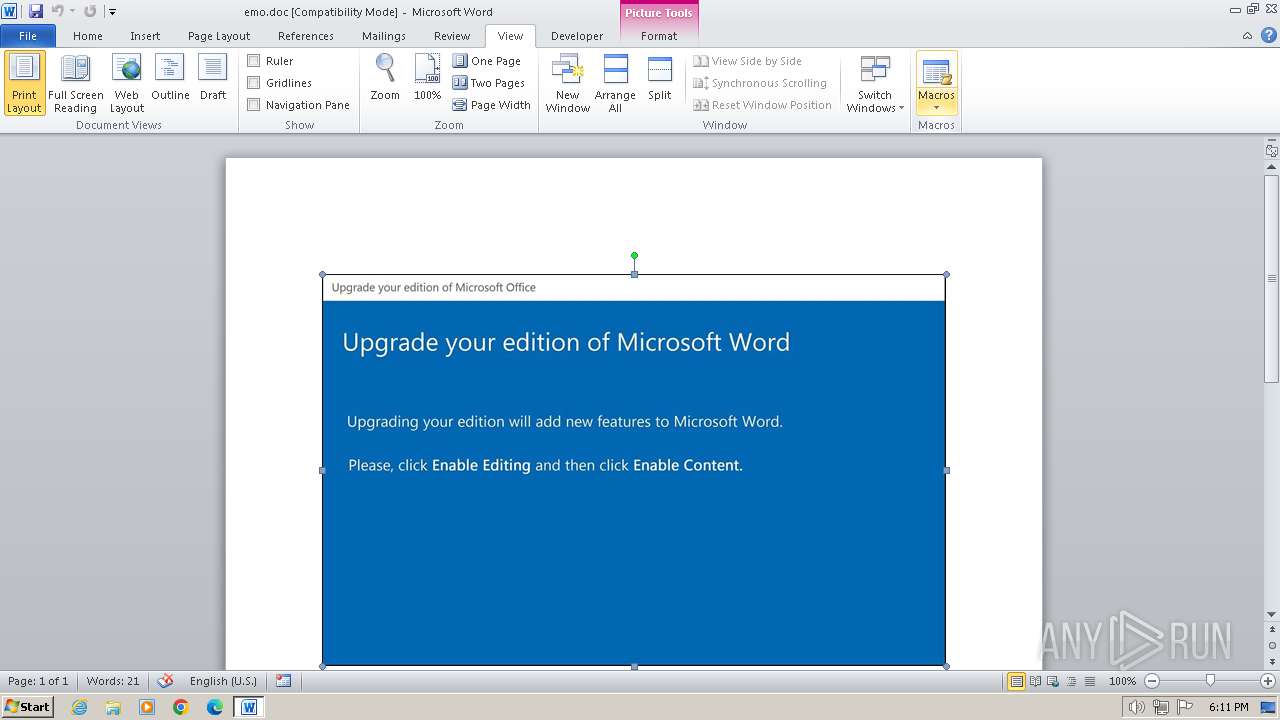Screen dimensions: 1280x720
Task: Open the Select Browse Object button
Action: (1272, 645)
